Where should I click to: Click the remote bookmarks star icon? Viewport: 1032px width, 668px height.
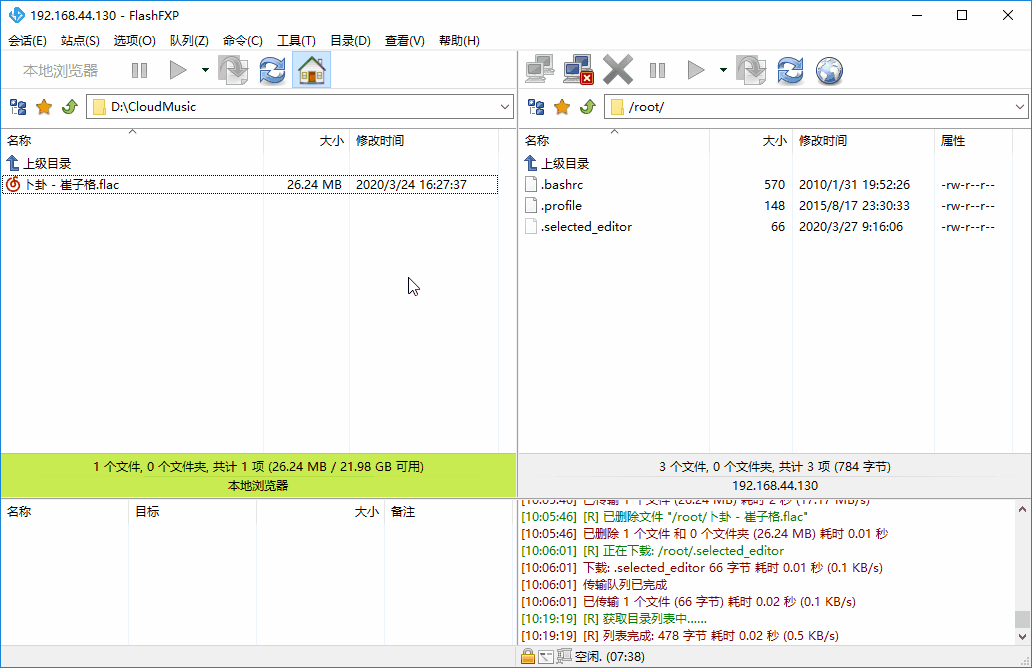[562, 107]
